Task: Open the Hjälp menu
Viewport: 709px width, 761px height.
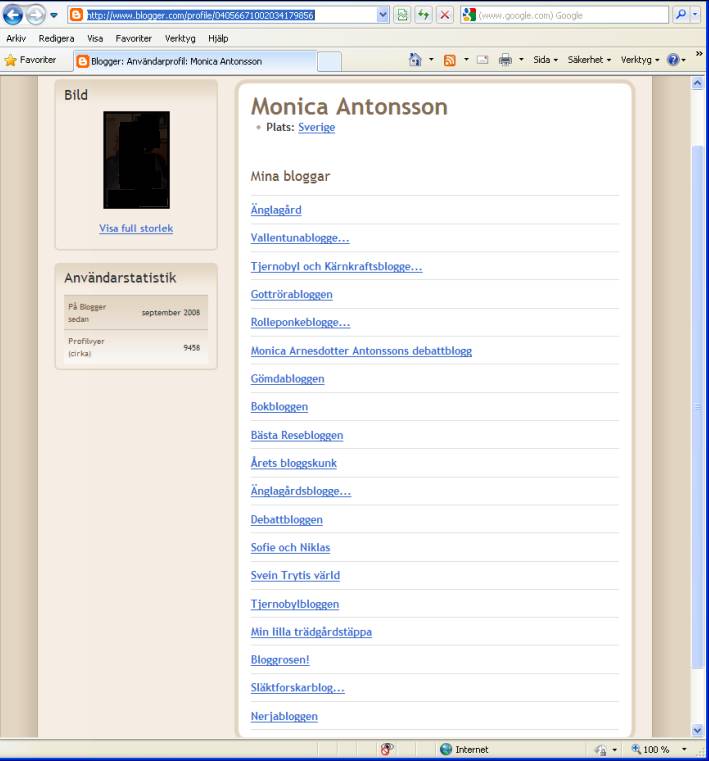Action: 218,38
